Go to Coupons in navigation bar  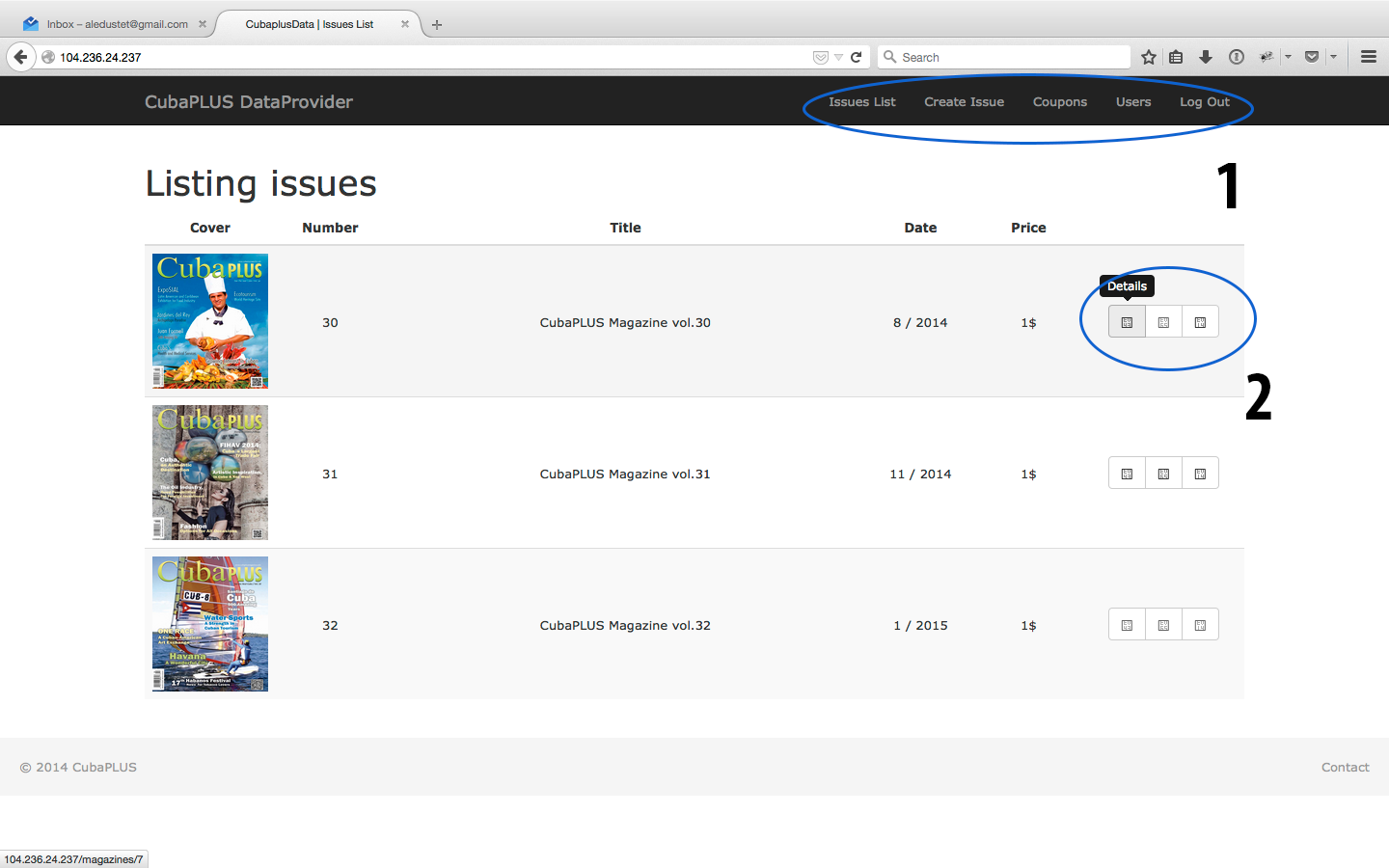(x=1059, y=101)
